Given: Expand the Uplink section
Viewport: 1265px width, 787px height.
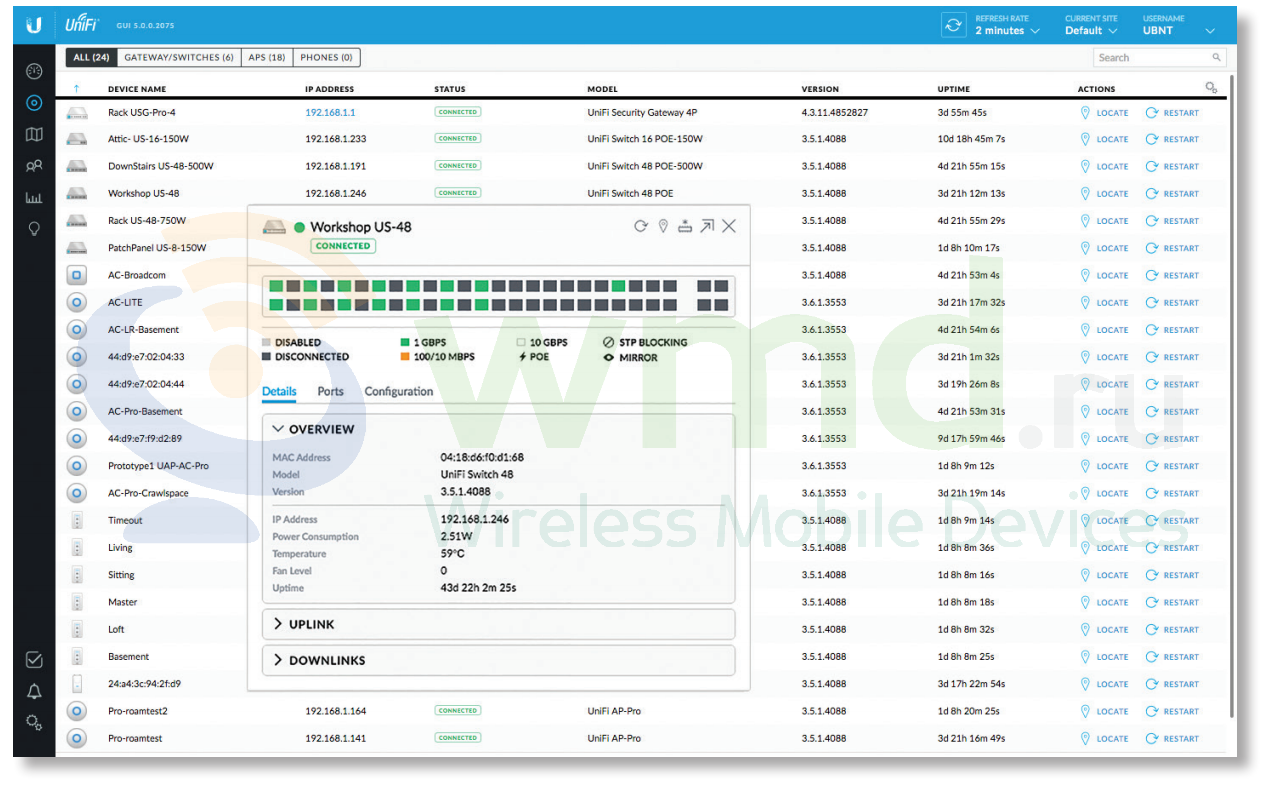Looking at the screenshot, I should point(499,624).
